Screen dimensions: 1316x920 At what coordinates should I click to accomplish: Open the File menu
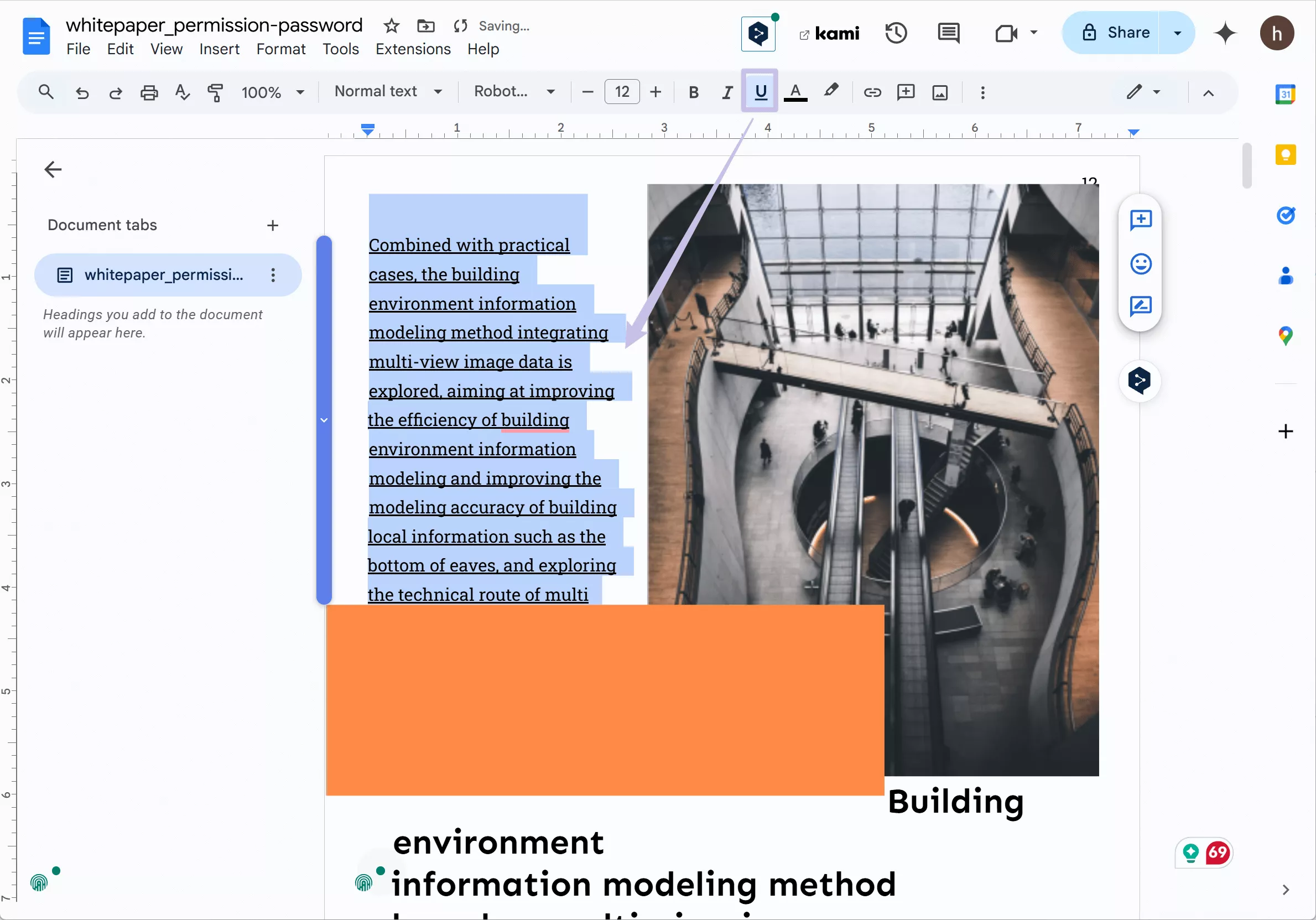point(78,49)
